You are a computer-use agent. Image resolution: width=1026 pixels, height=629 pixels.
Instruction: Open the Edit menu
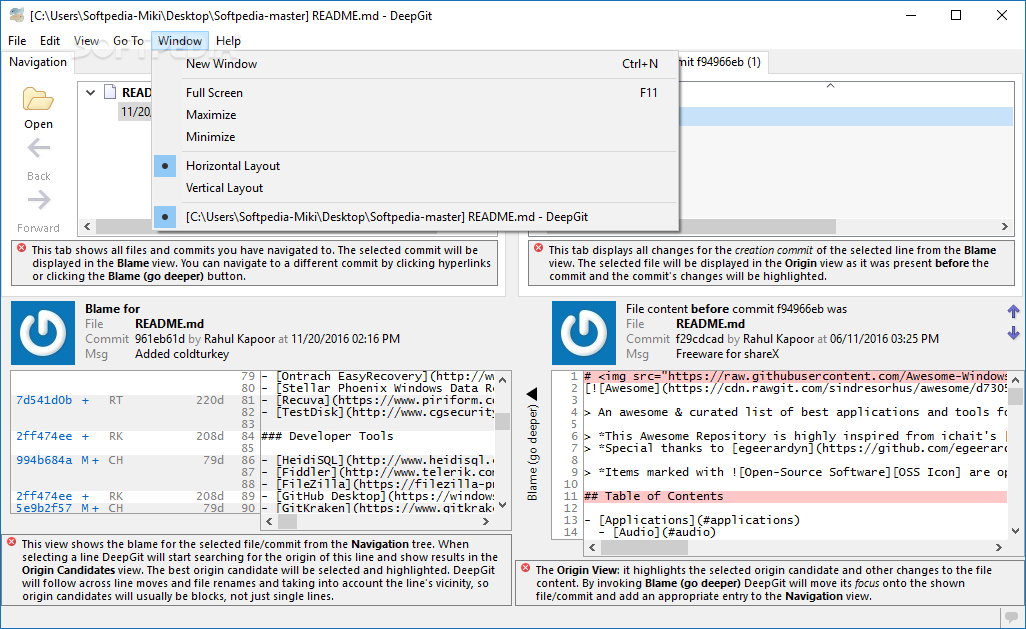pyautogui.click(x=50, y=41)
